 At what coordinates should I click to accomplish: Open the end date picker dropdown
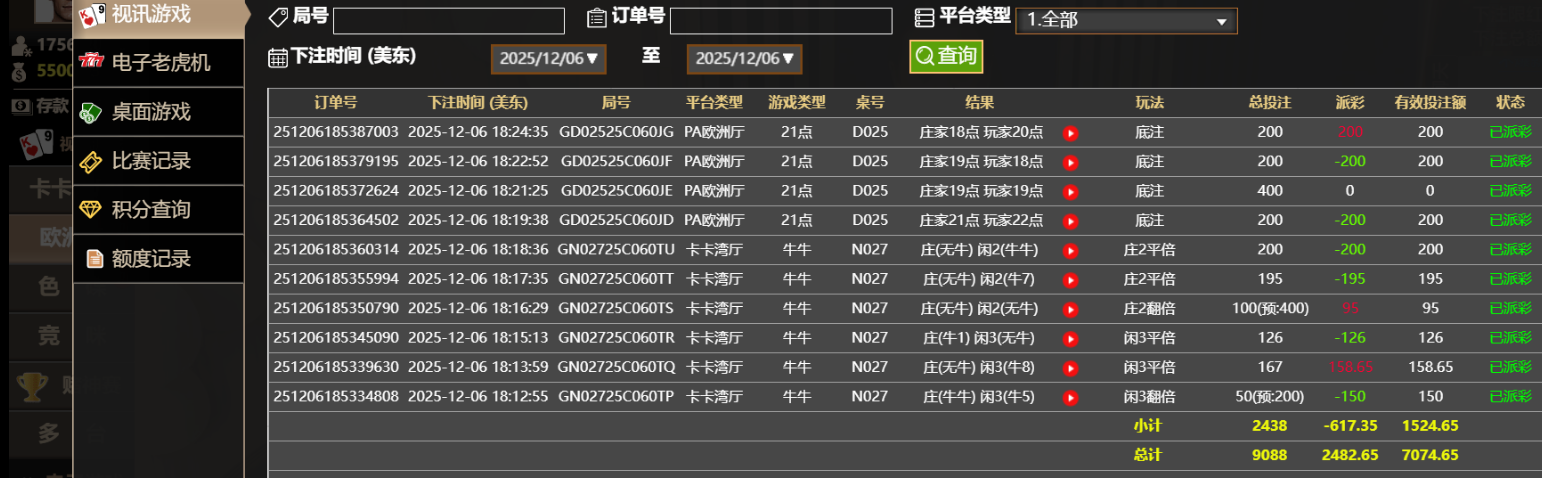click(x=744, y=59)
